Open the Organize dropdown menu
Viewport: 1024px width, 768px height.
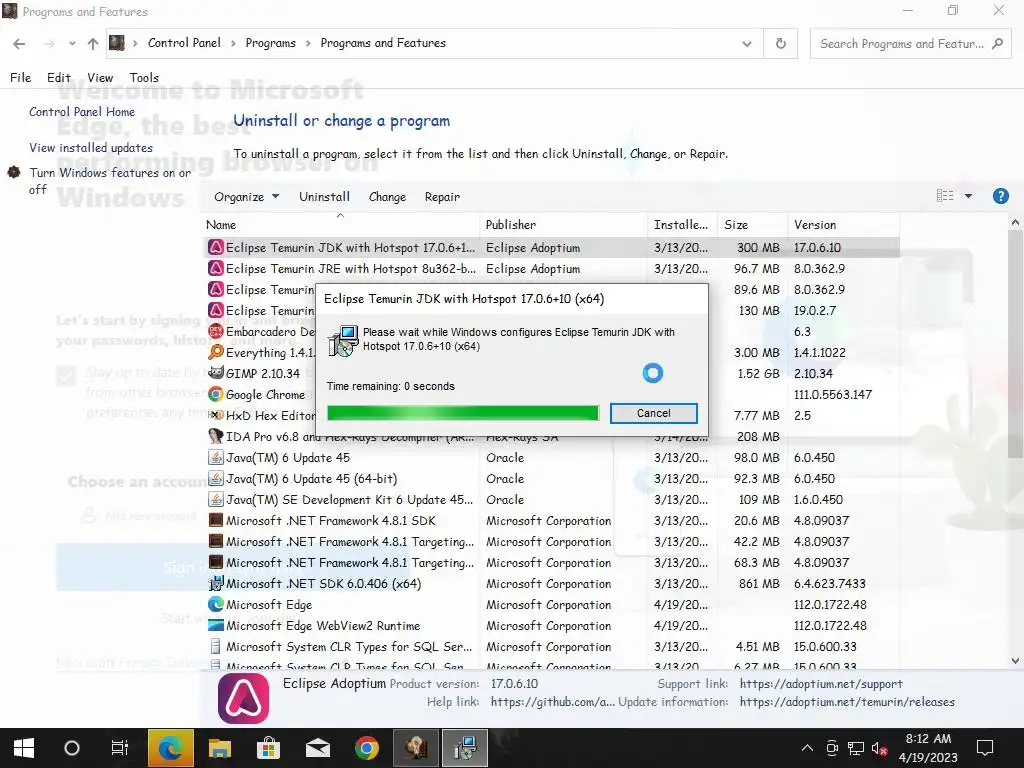point(246,197)
